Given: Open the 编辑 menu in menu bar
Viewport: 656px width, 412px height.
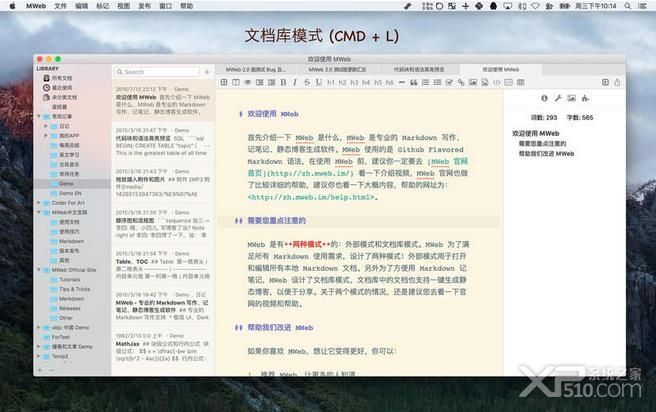Looking at the screenshot, I should (x=82, y=6).
